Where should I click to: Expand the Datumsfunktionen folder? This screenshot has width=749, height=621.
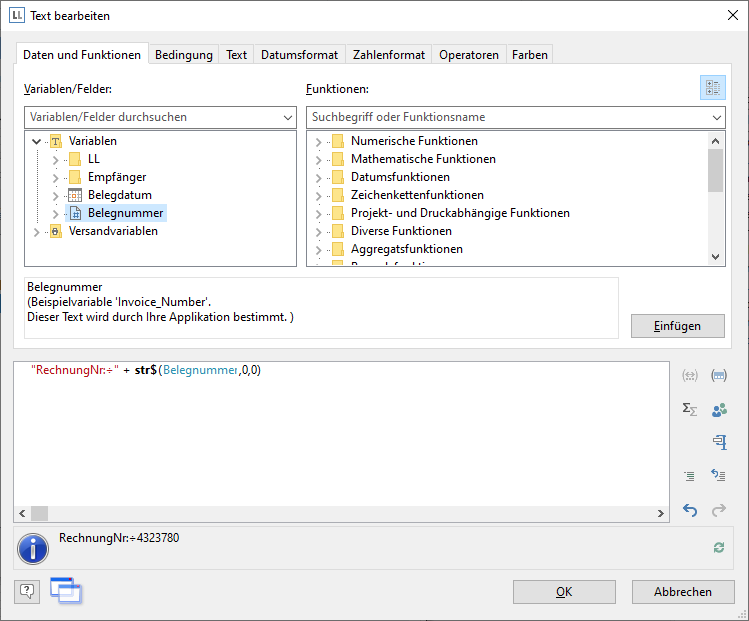tap(318, 177)
